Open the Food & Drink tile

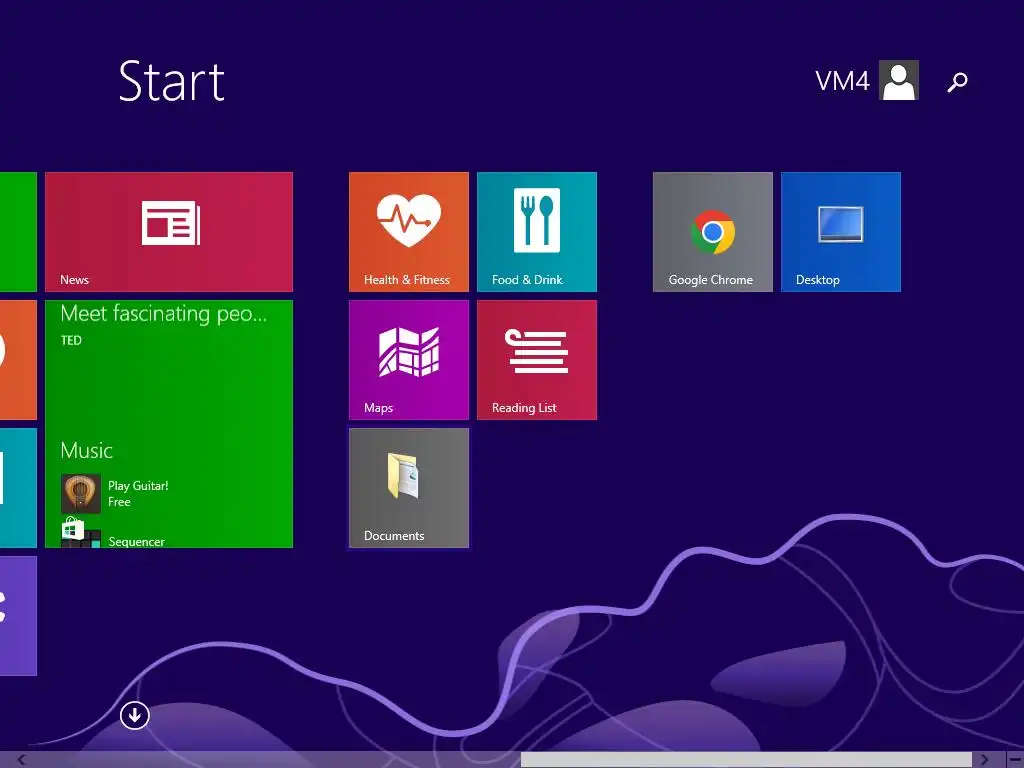coord(537,232)
